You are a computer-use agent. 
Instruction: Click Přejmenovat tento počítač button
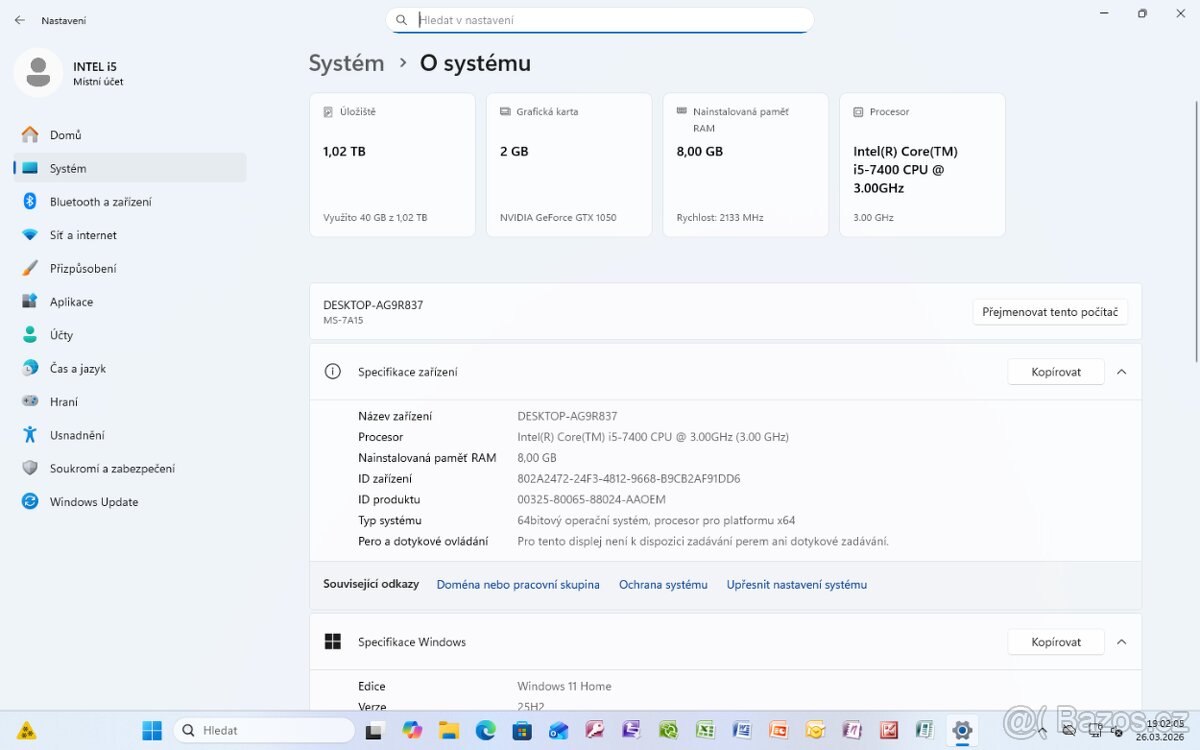point(1049,312)
